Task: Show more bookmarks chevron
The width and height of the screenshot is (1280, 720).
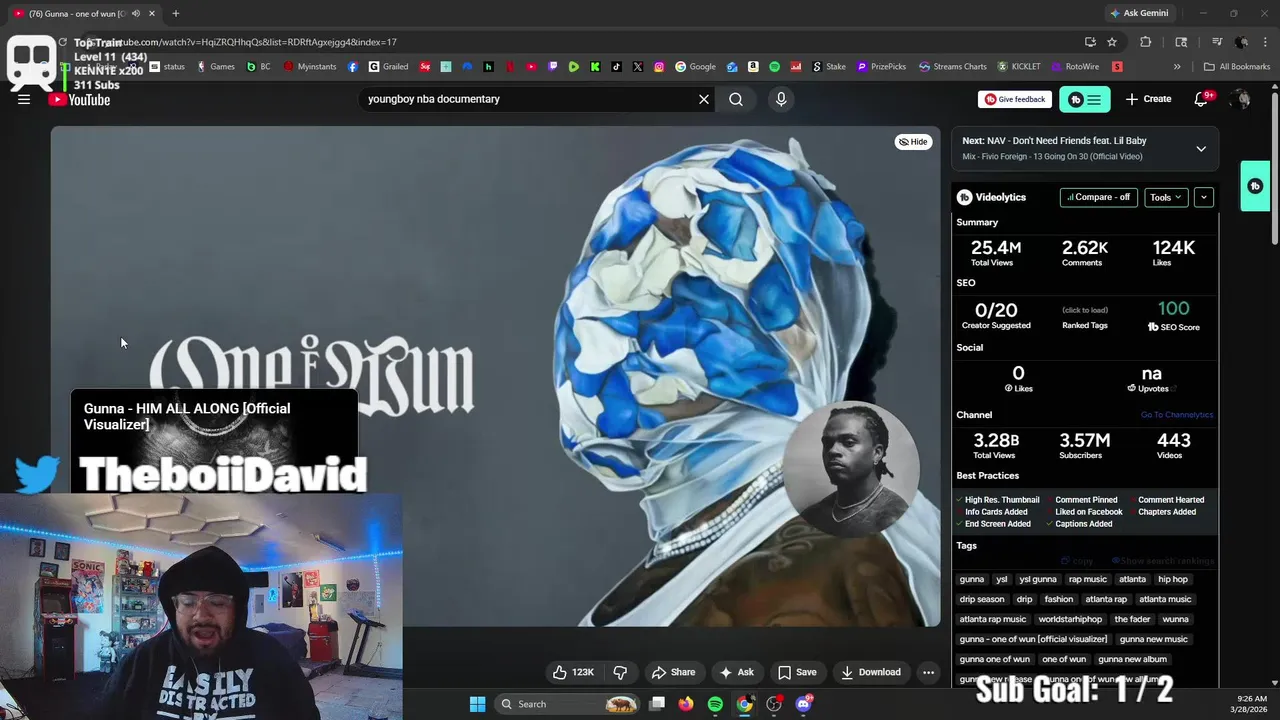Action: point(1177,67)
